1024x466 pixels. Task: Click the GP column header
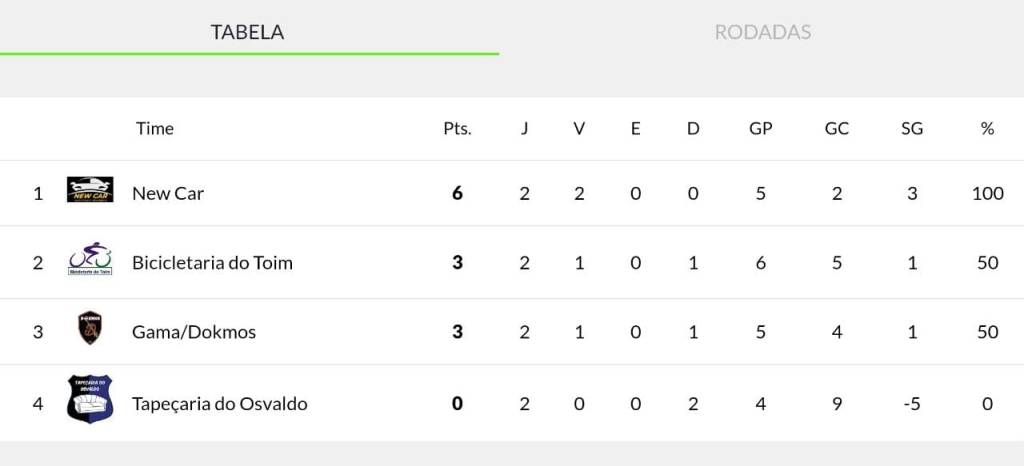pyautogui.click(x=761, y=129)
